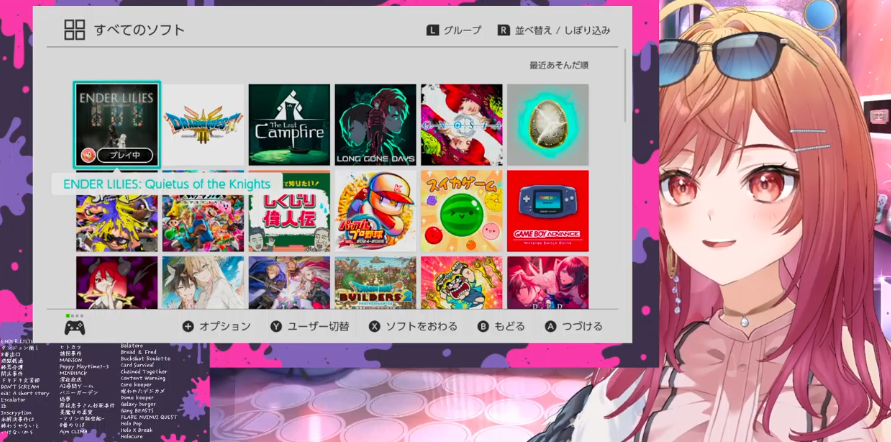Image resolution: width=891 pixels, height=442 pixels.
Task: Click Y ユーザー切替 to switch user
Action: coord(310,326)
